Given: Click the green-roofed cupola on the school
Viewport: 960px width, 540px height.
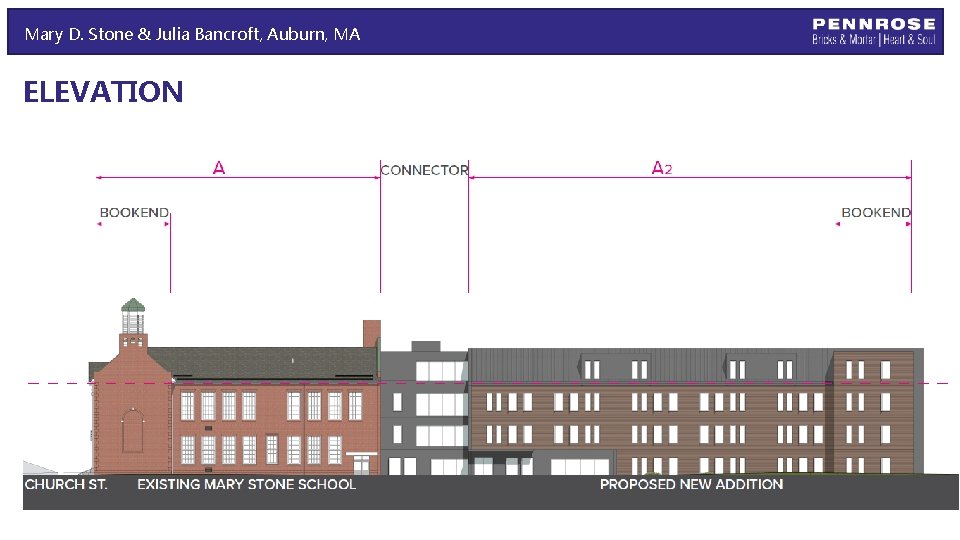Looking at the screenshot, I should (x=133, y=317).
